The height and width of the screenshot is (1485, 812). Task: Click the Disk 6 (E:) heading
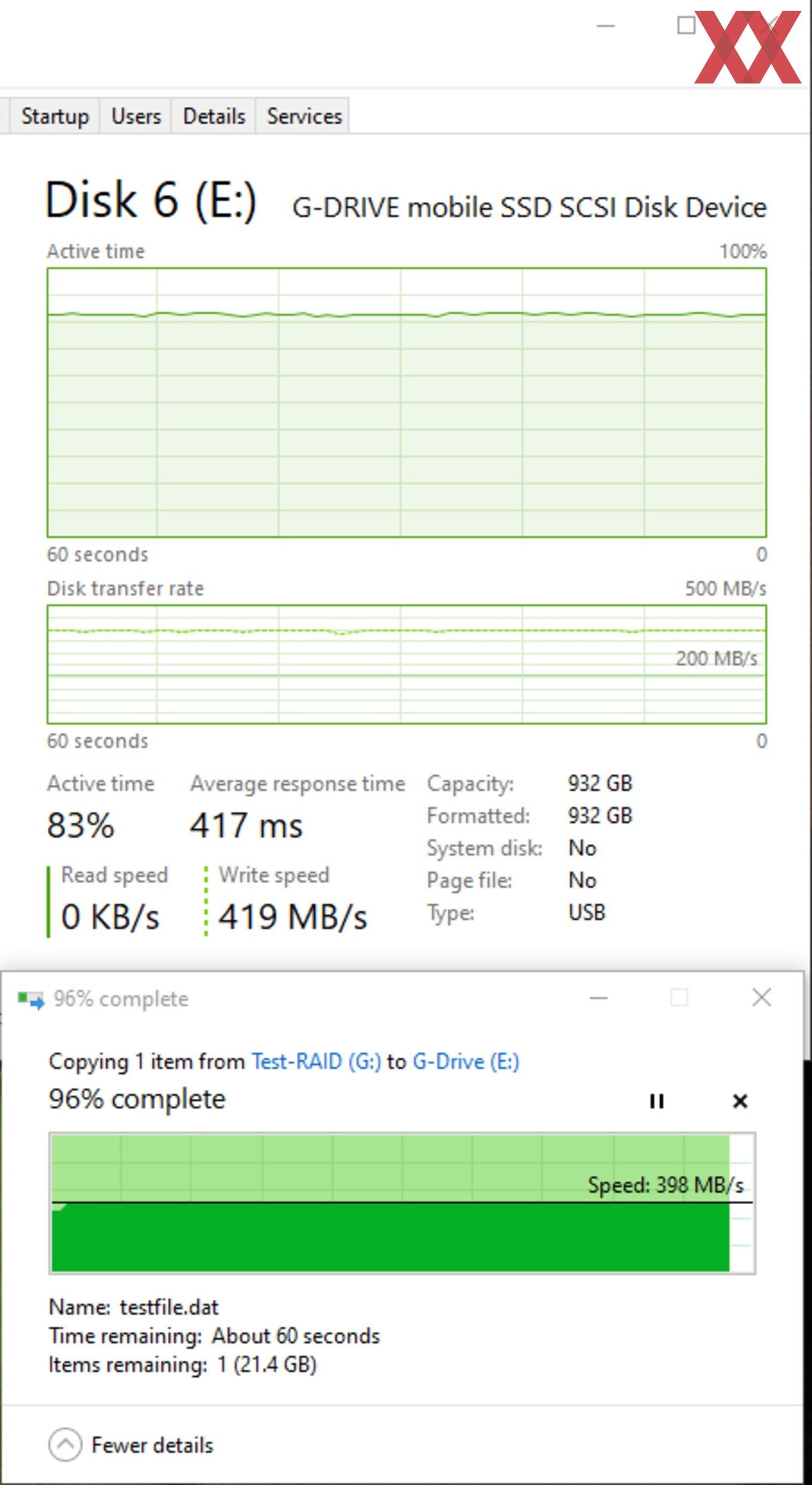pos(151,200)
